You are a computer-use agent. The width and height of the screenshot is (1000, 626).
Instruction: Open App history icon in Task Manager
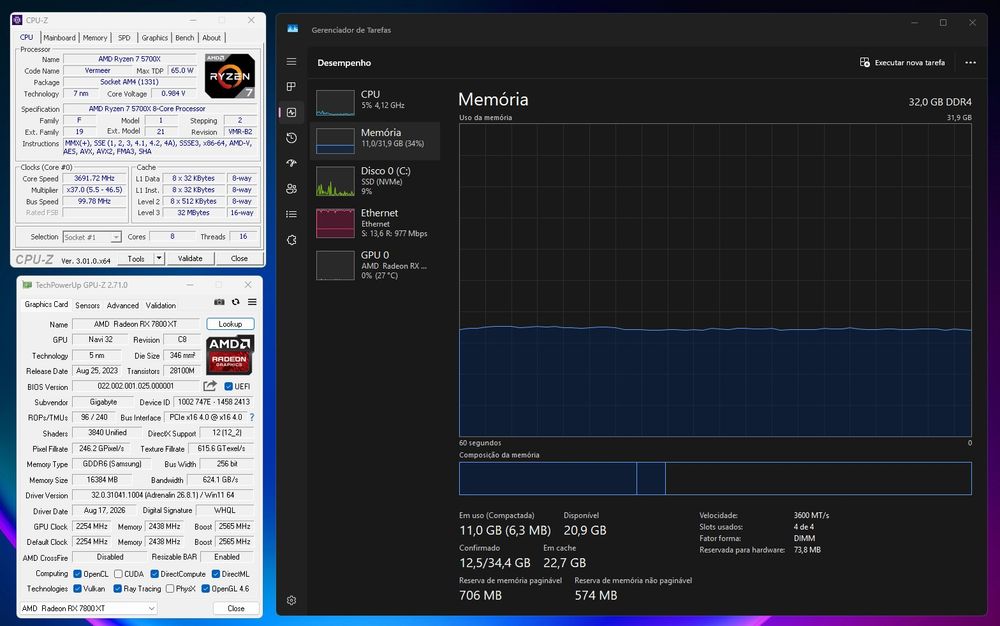(291, 138)
